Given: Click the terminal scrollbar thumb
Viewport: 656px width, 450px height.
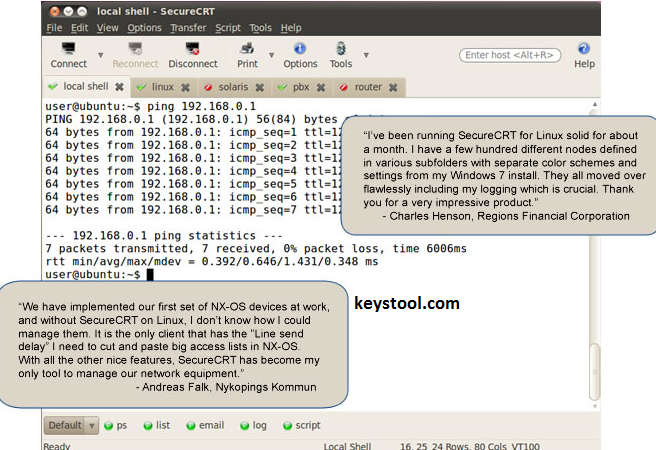Looking at the screenshot, I should (x=594, y=372).
